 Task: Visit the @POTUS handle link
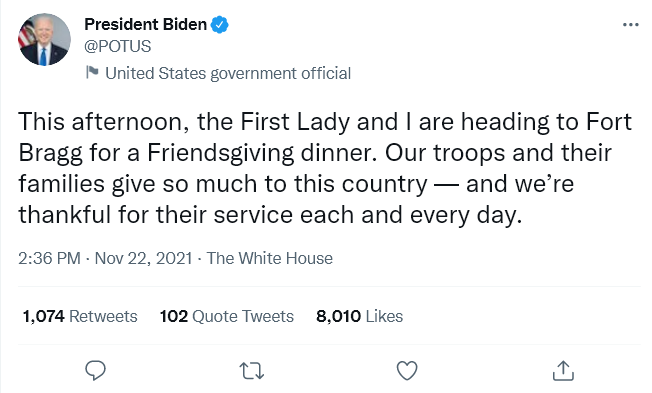(118, 46)
